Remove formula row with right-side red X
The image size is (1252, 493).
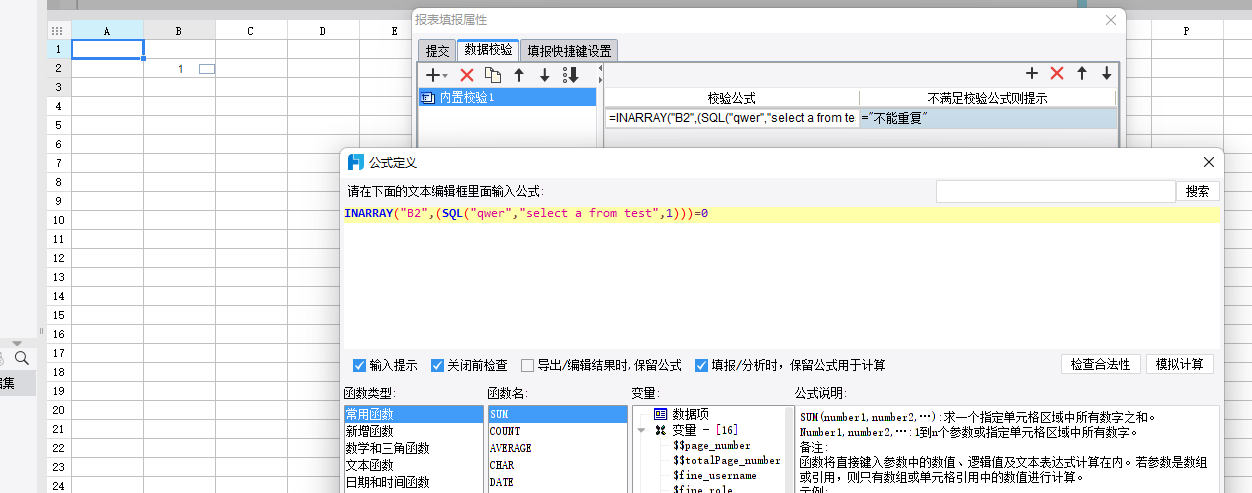pyautogui.click(x=1057, y=73)
